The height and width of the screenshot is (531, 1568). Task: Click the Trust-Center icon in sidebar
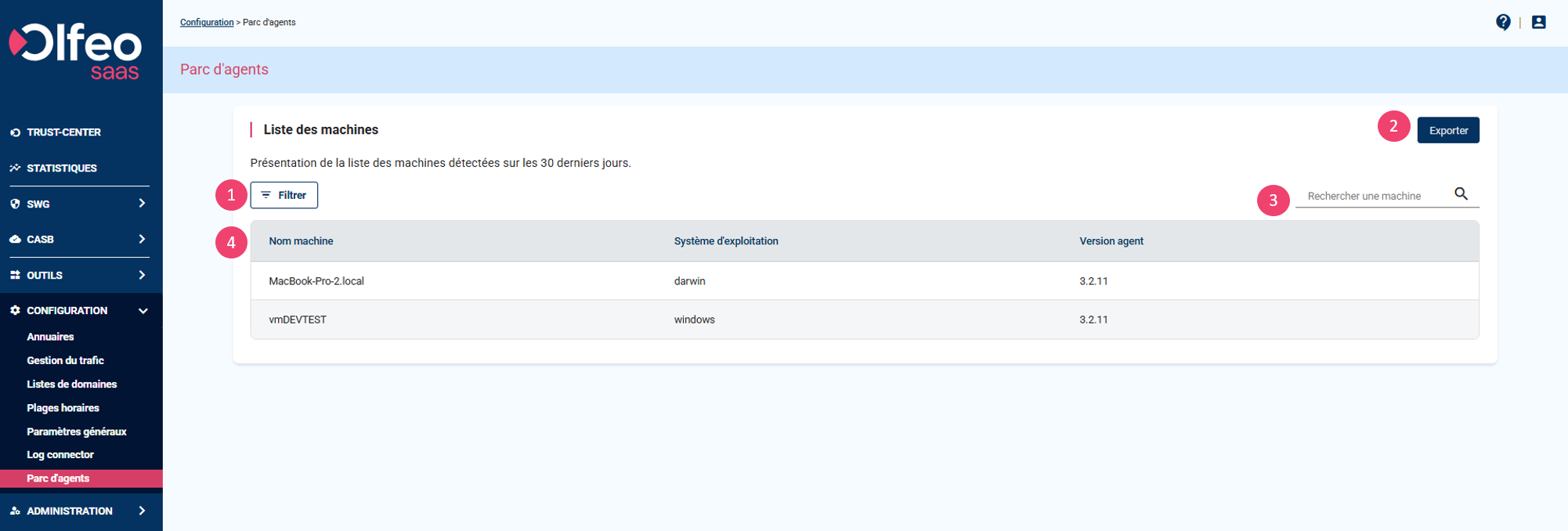15,132
